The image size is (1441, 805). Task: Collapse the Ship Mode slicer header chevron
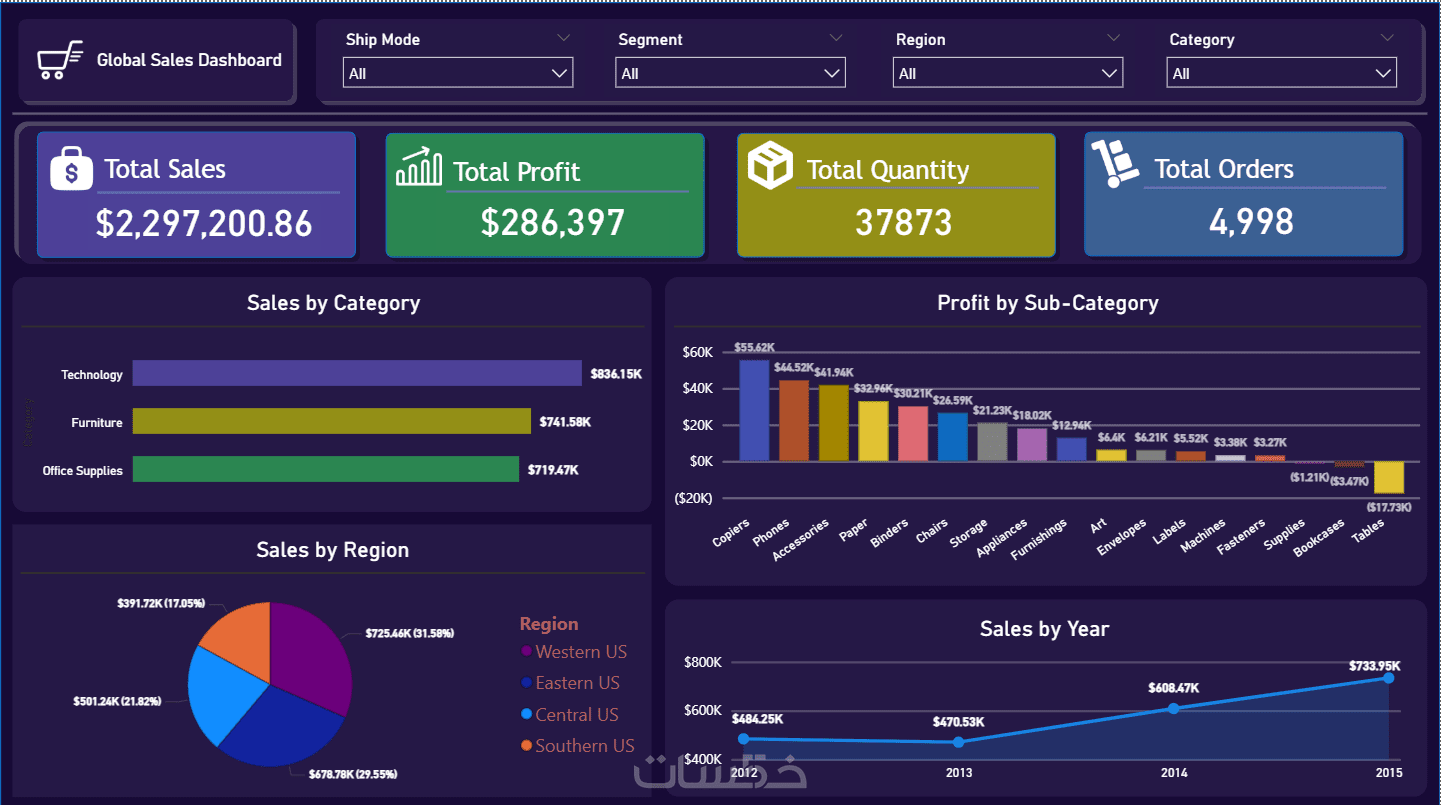click(563, 38)
